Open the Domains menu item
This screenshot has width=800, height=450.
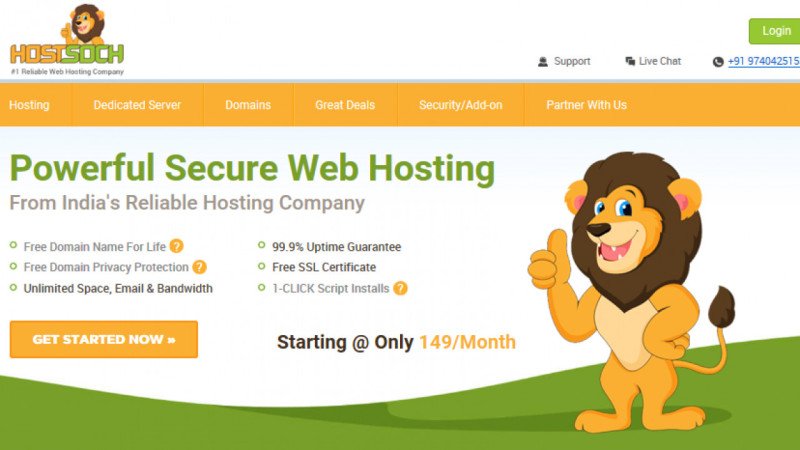tap(248, 105)
